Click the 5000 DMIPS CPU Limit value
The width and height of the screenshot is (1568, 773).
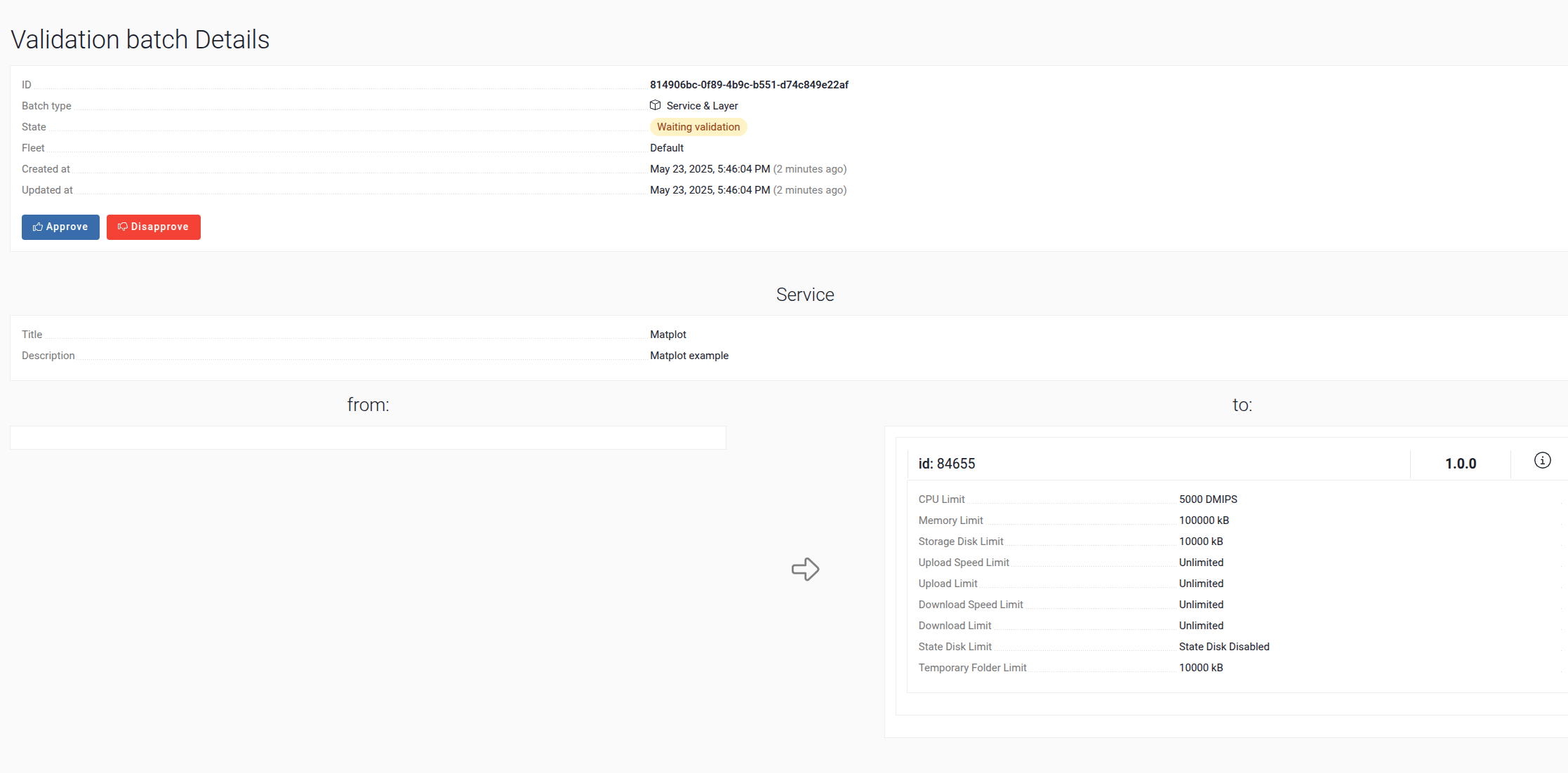[1207, 499]
